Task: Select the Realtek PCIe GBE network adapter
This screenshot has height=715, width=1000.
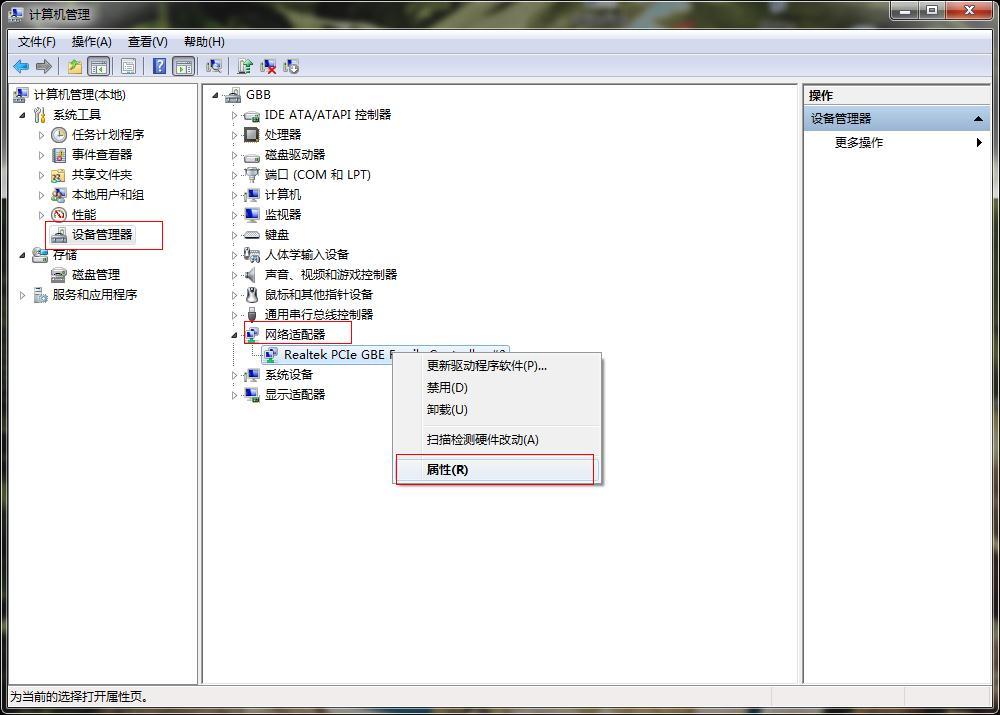Action: (x=385, y=355)
